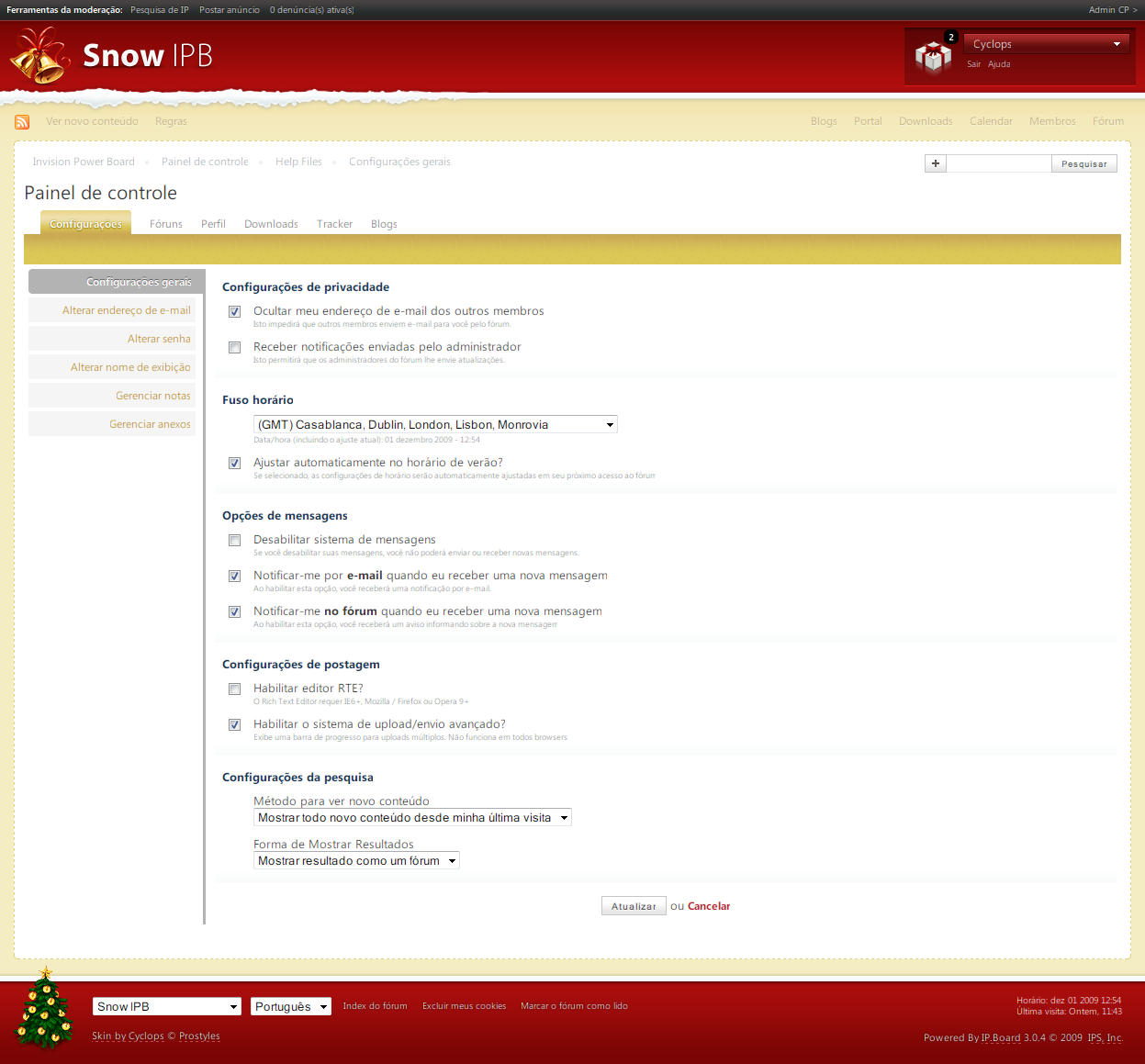The height and width of the screenshot is (1064, 1145).
Task: Click the Christmas tree footer icon
Action: (x=44, y=1010)
